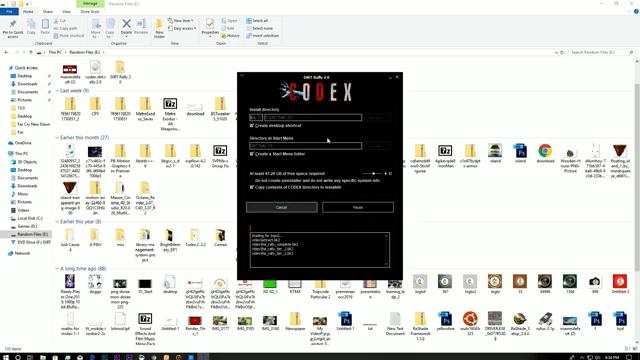The width and height of the screenshot is (640, 360).
Task: Select the Chrome download icon file
Action: (545, 153)
